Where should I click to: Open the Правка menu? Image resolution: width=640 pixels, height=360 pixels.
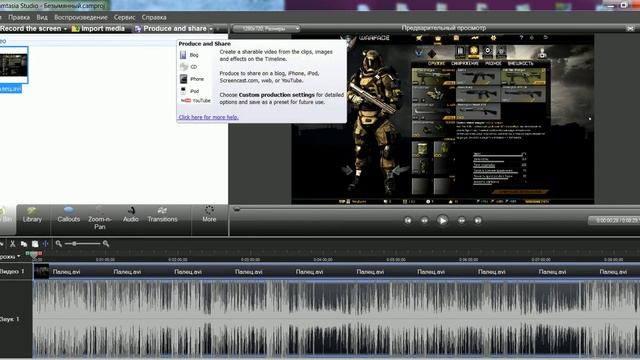pos(19,17)
